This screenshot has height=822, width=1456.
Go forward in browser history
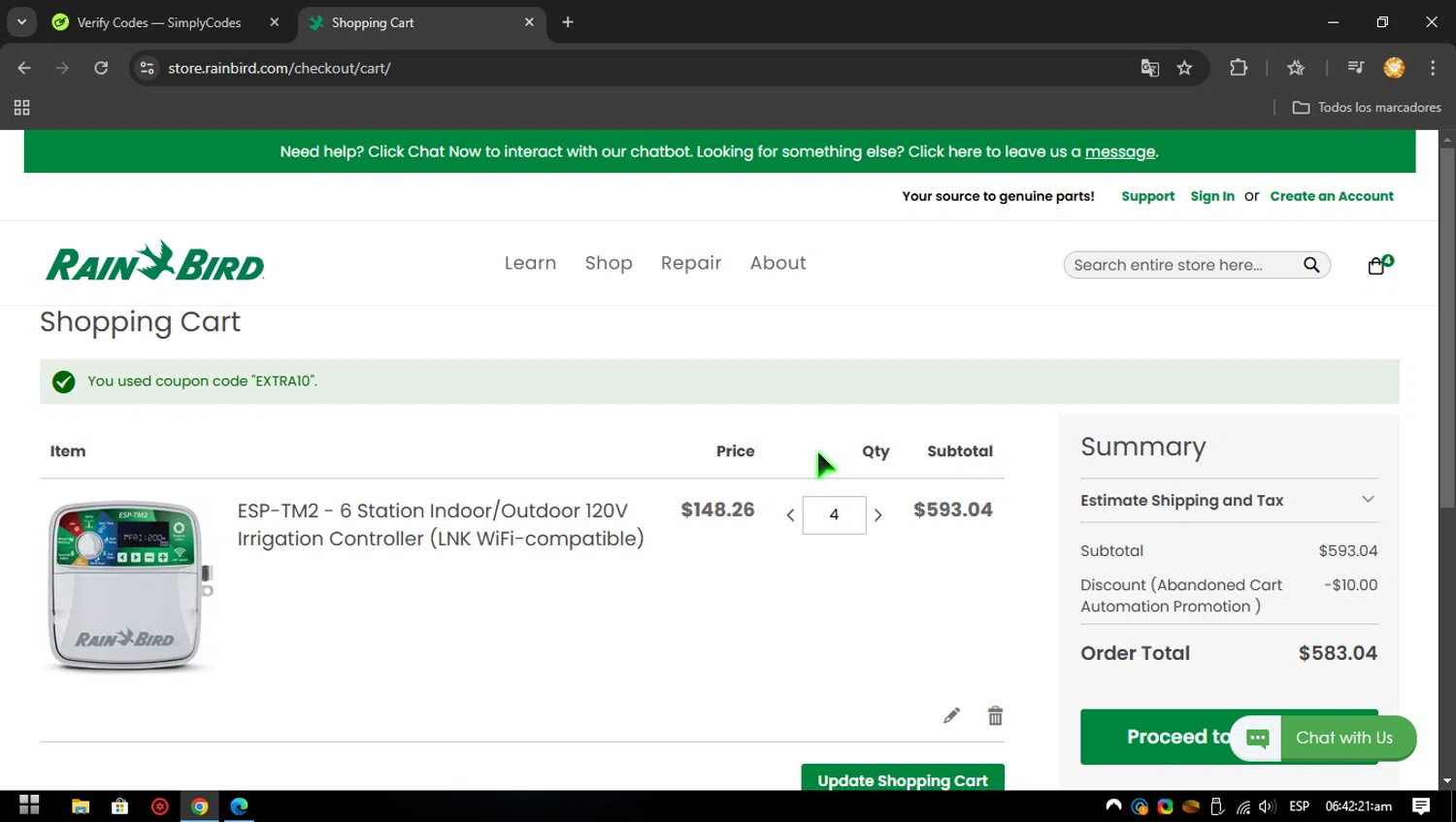click(62, 68)
